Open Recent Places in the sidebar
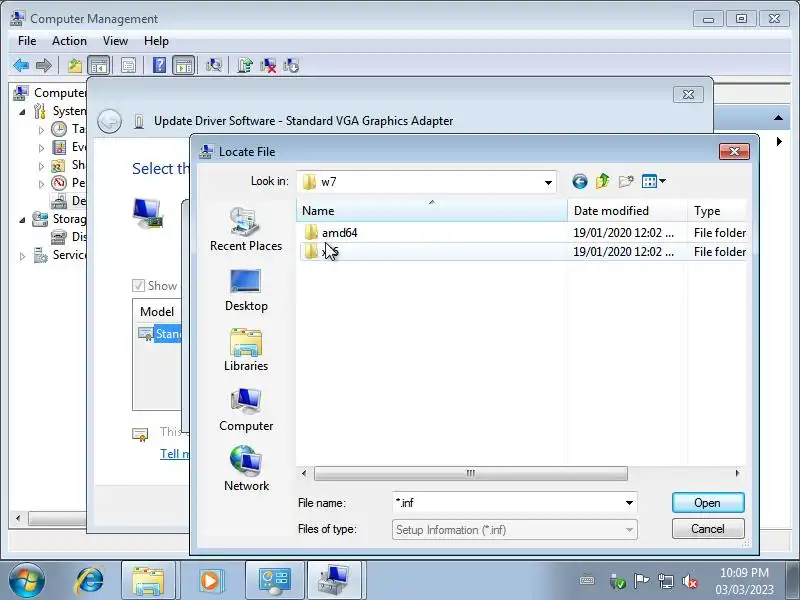 (x=246, y=230)
